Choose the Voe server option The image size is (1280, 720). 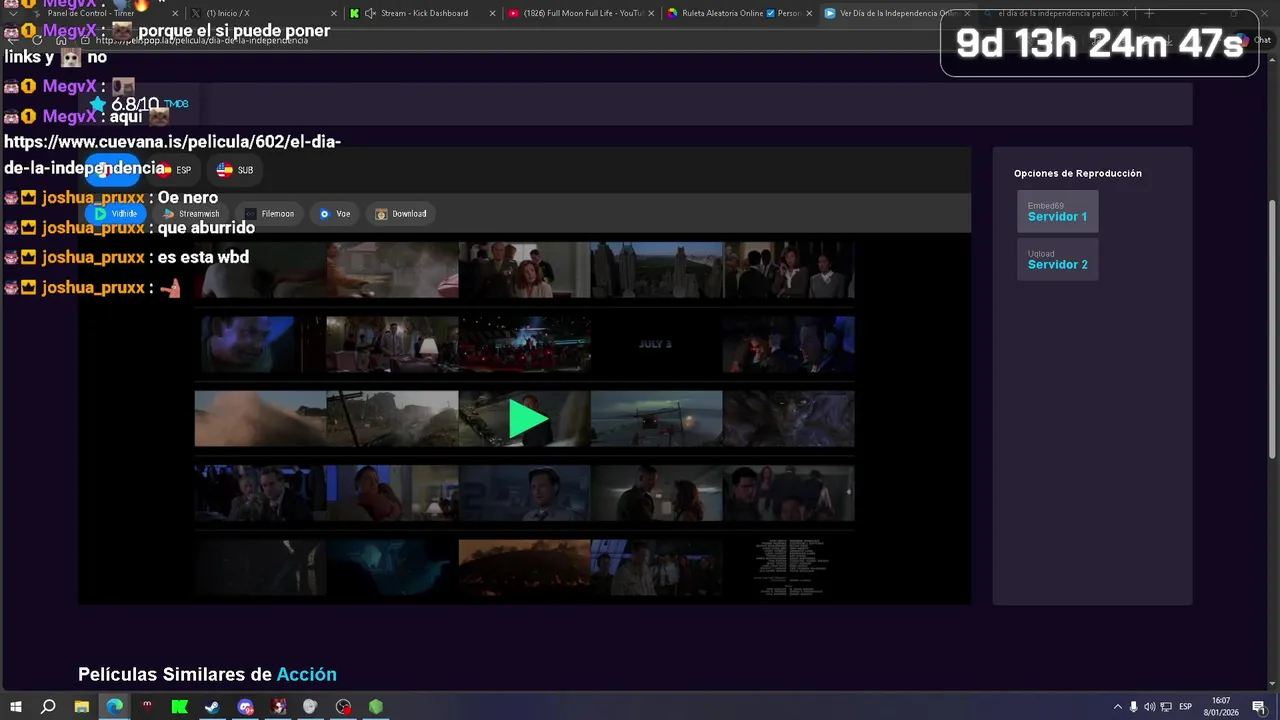pyautogui.click(x=335, y=213)
